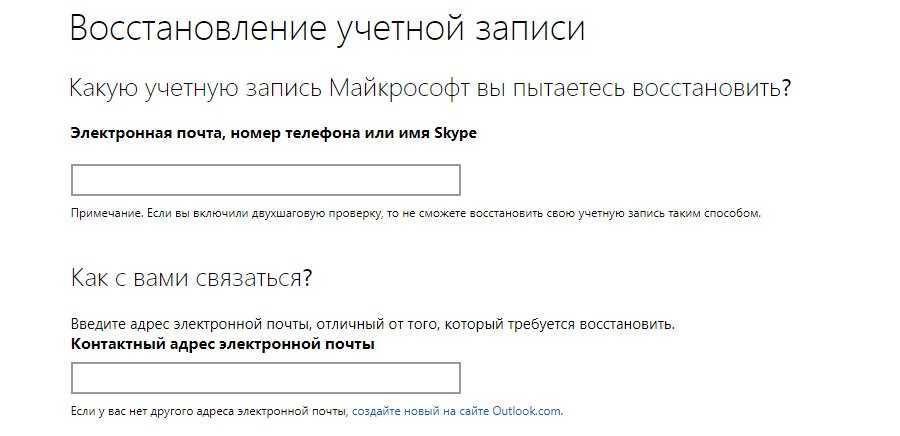
Task: Click the word 'Skype' in the field label
Action: (x=456, y=132)
